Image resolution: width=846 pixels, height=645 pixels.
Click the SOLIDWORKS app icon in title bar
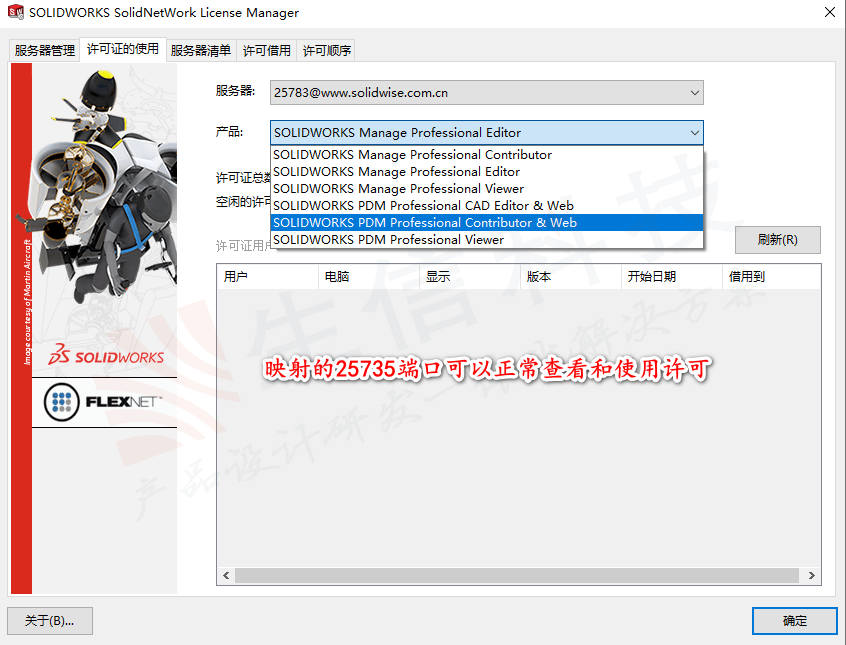(x=16, y=12)
